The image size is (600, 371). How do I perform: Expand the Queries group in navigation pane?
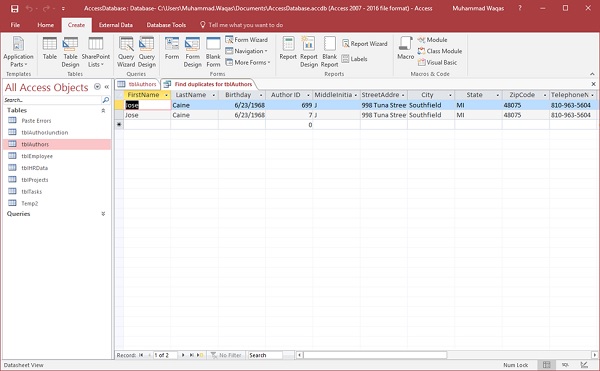tap(103, 214)
